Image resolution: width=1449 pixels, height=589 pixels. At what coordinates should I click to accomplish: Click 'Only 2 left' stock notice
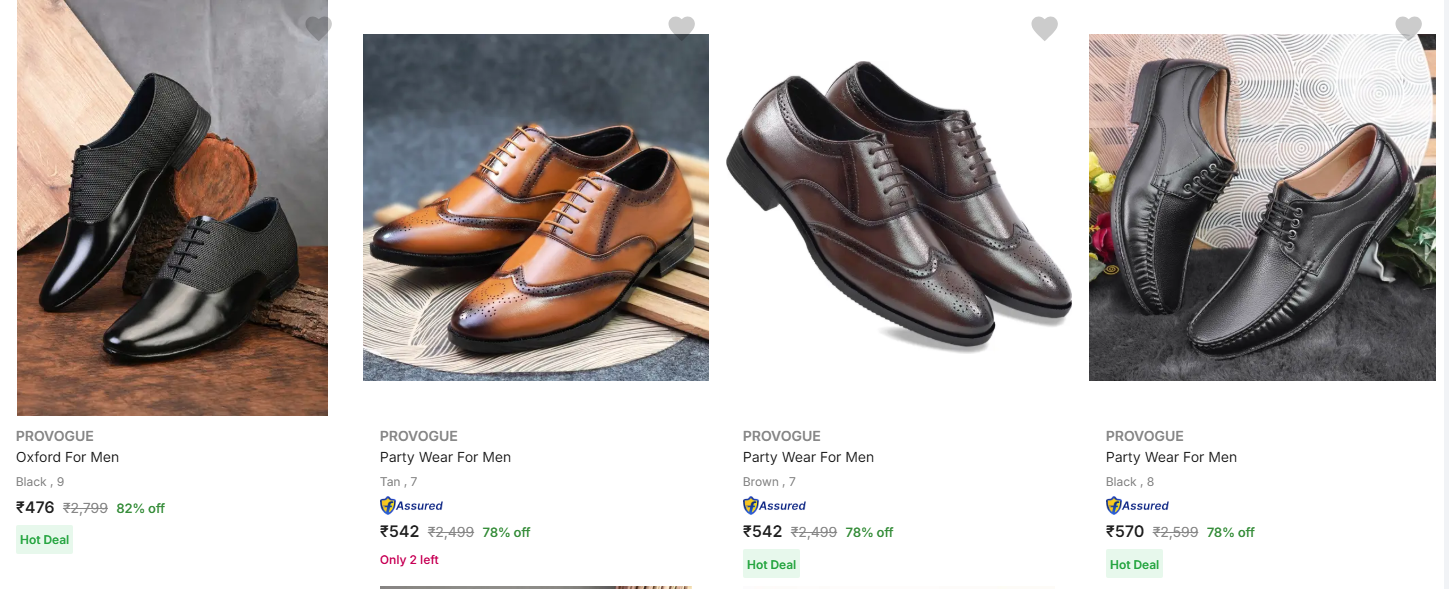[x=409, y=560]
